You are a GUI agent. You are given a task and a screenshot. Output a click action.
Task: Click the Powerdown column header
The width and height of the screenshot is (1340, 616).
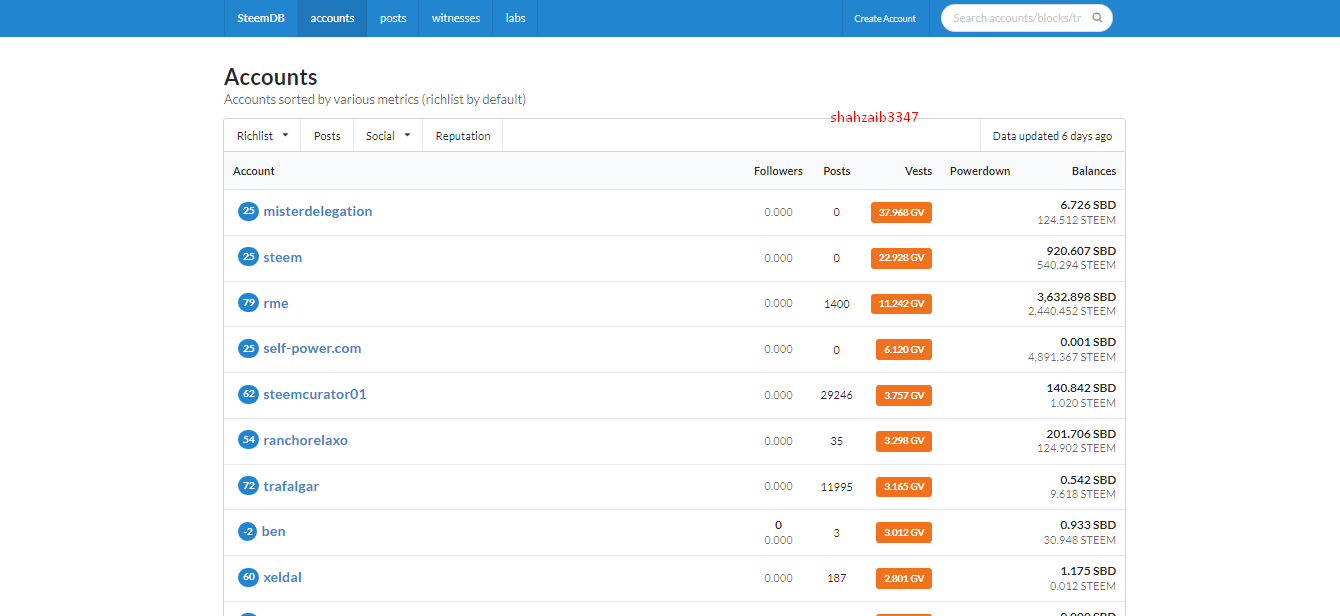980,171
